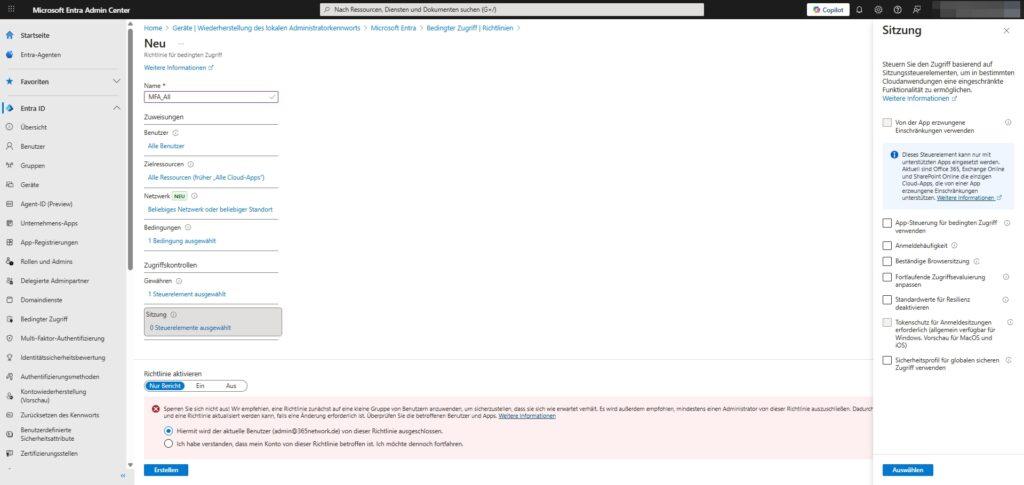Check Fortlaufende Zugriffsevaluierung anpassen
Viewport: 1024px width, 485px height.
pos(887,277)
